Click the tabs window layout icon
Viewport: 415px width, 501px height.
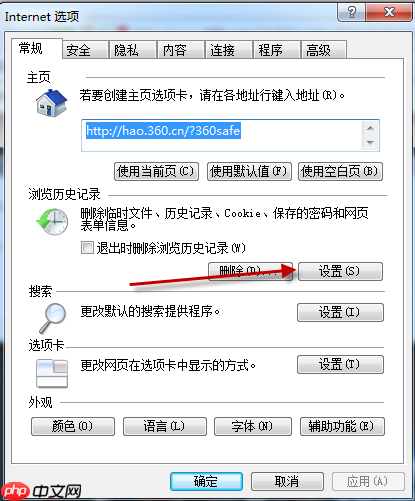[52, 374]
